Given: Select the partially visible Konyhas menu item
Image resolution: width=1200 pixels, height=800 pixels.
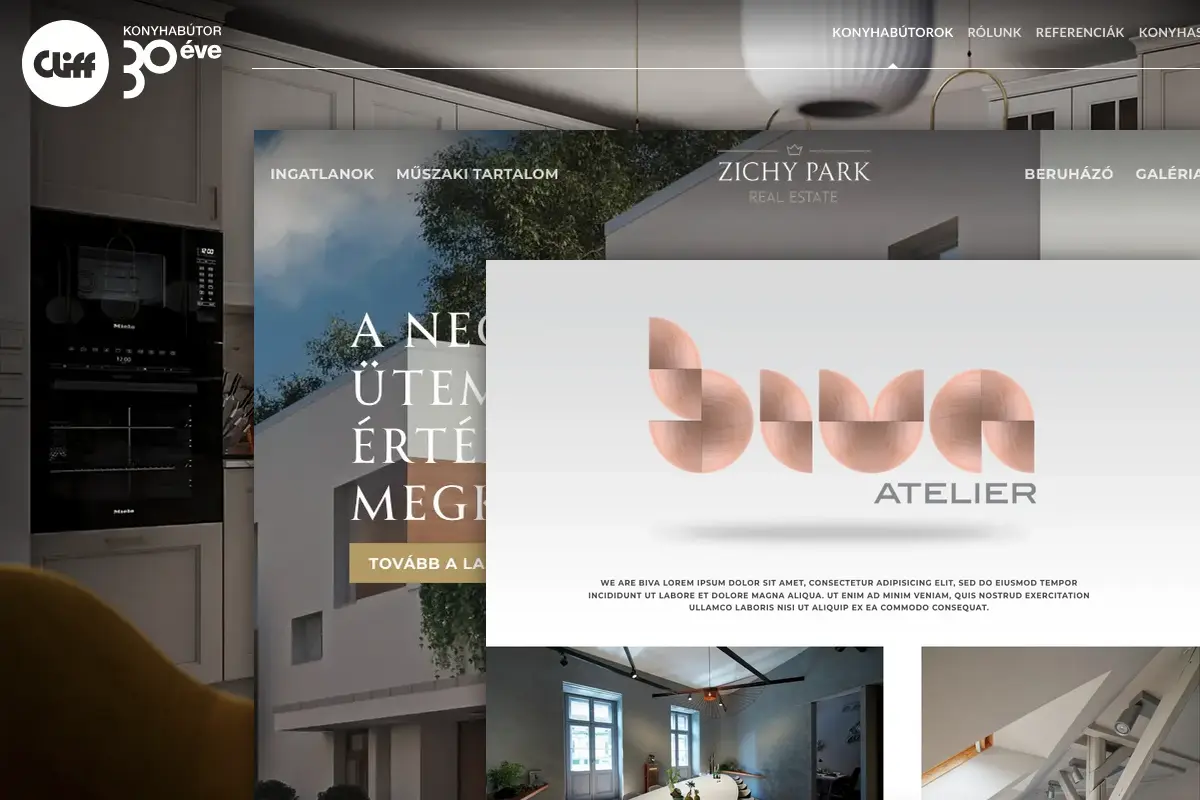Looking at the screenshot, I should pyautogui.click(x=1168, y=32).
